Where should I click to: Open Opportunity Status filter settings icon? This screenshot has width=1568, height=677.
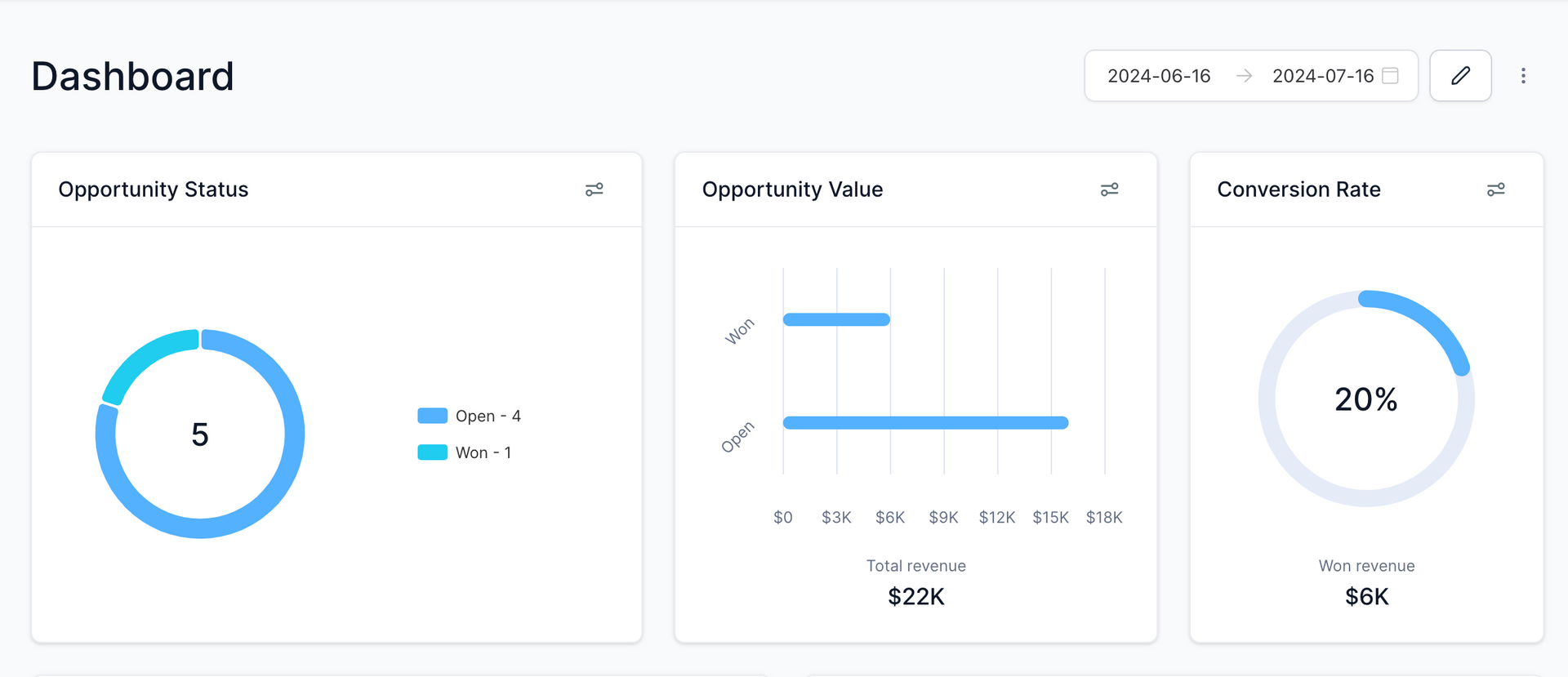594,189
